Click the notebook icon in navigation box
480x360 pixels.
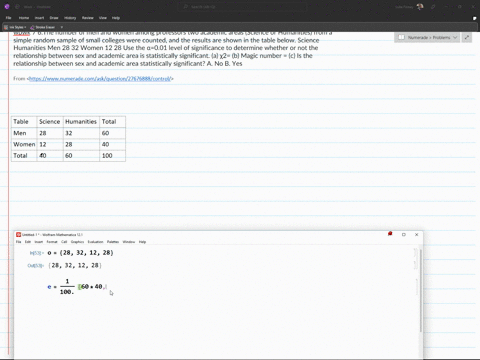click(x=401, y=37)
